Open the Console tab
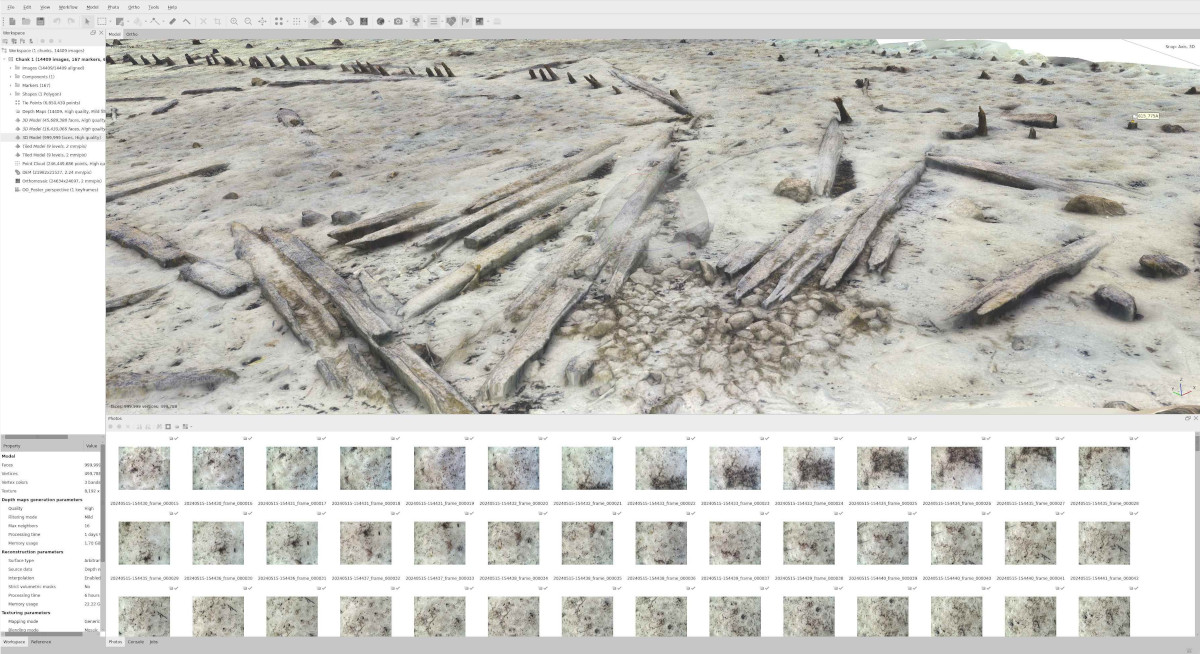Viewport: 1200px width, 654px height. pyautogui.click(x=135, y=641)
